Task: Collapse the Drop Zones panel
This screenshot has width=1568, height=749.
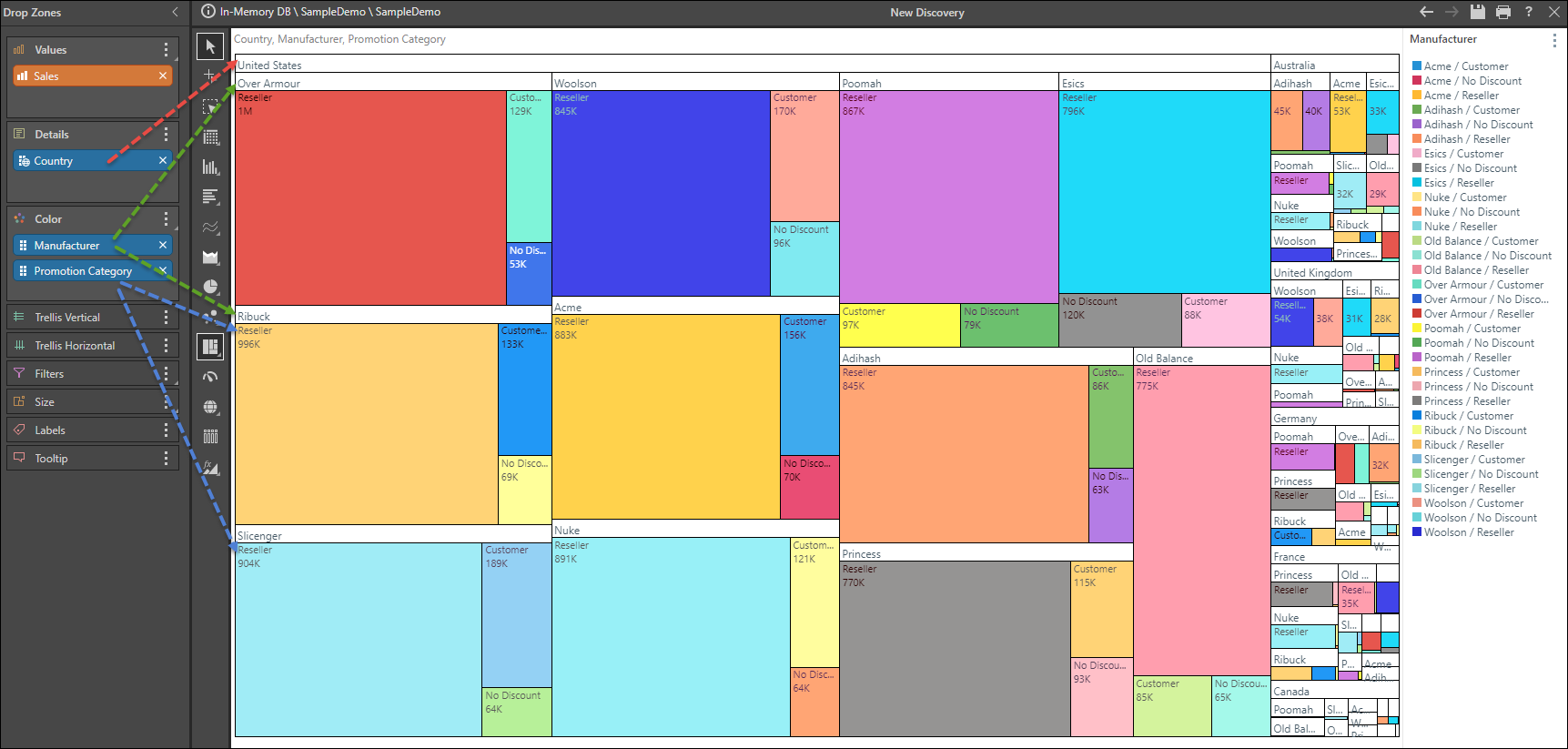Action: click(x=176, y=12)
